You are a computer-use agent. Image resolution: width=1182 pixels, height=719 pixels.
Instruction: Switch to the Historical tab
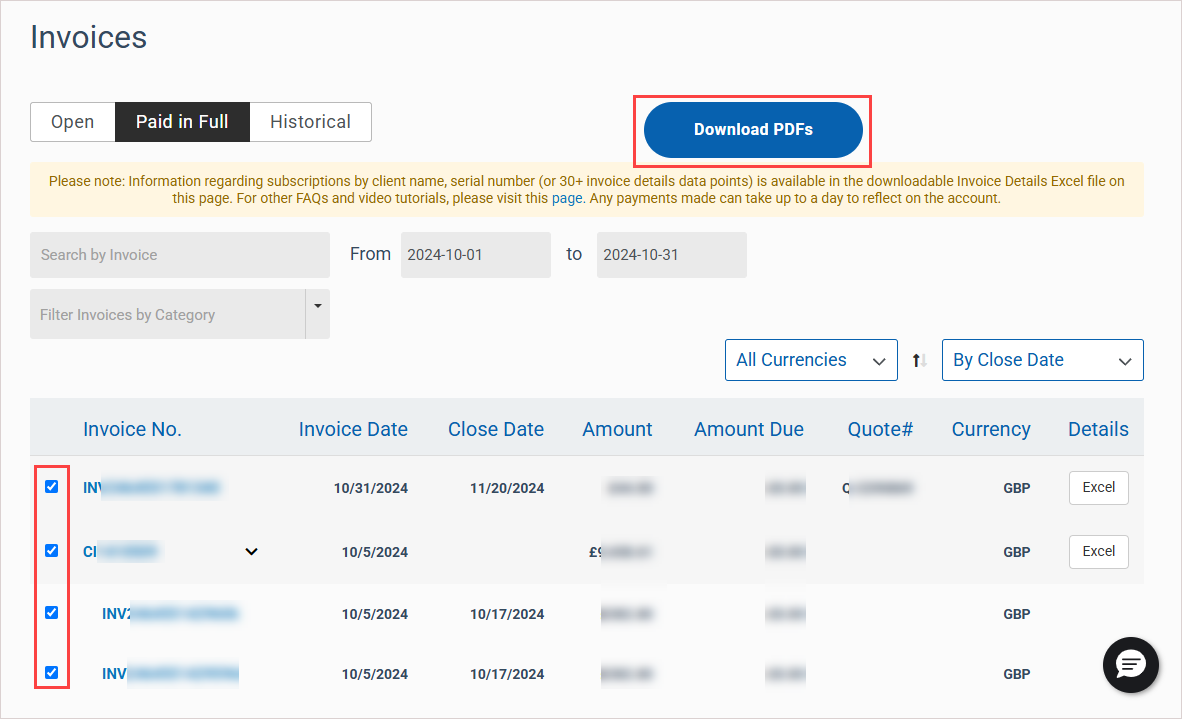click(310, 122)
